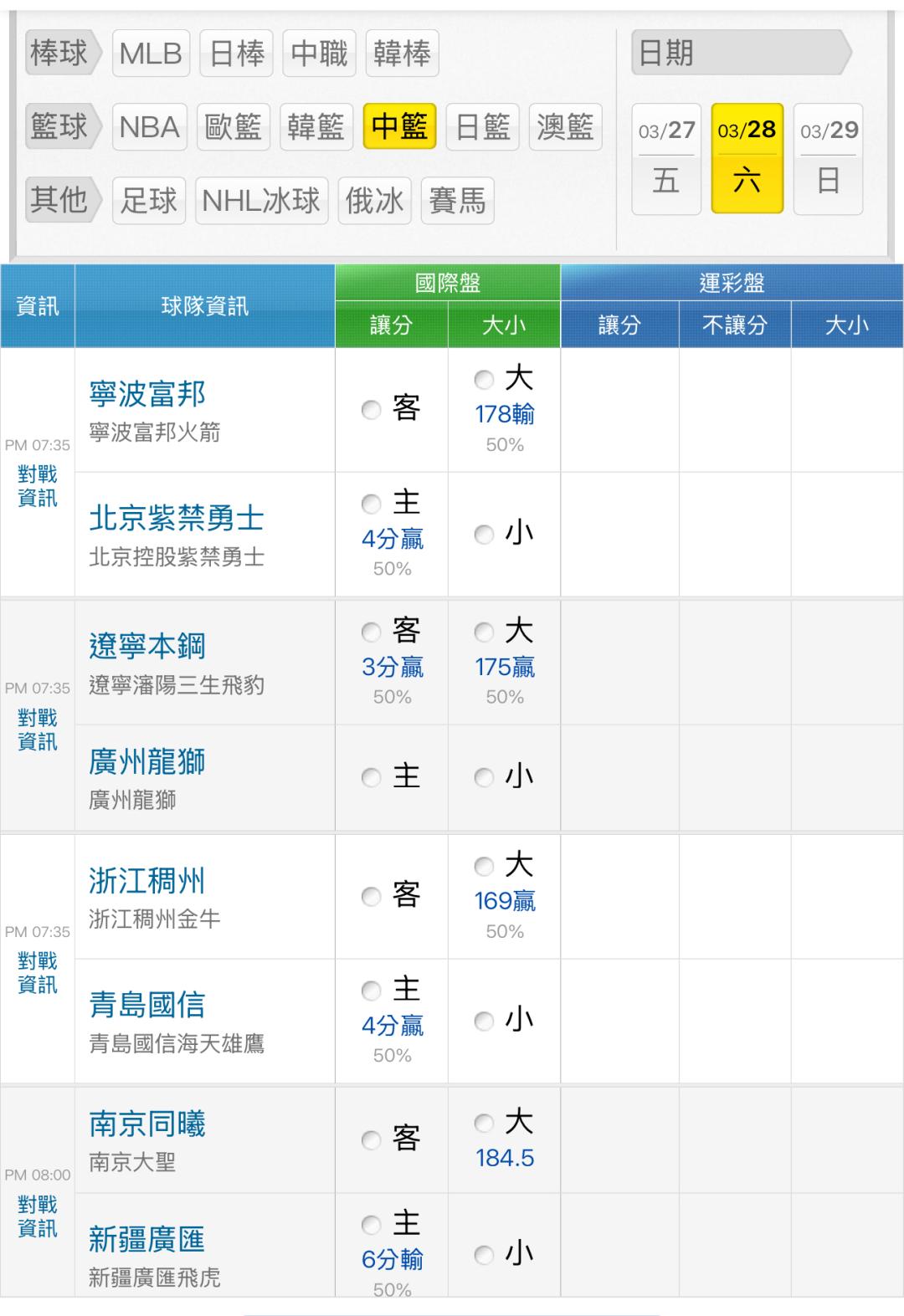The width and height of the screenshot is (904, 1316).
Task: Pick the 03/27 Friday date
Action: click(x=666, y=157)
